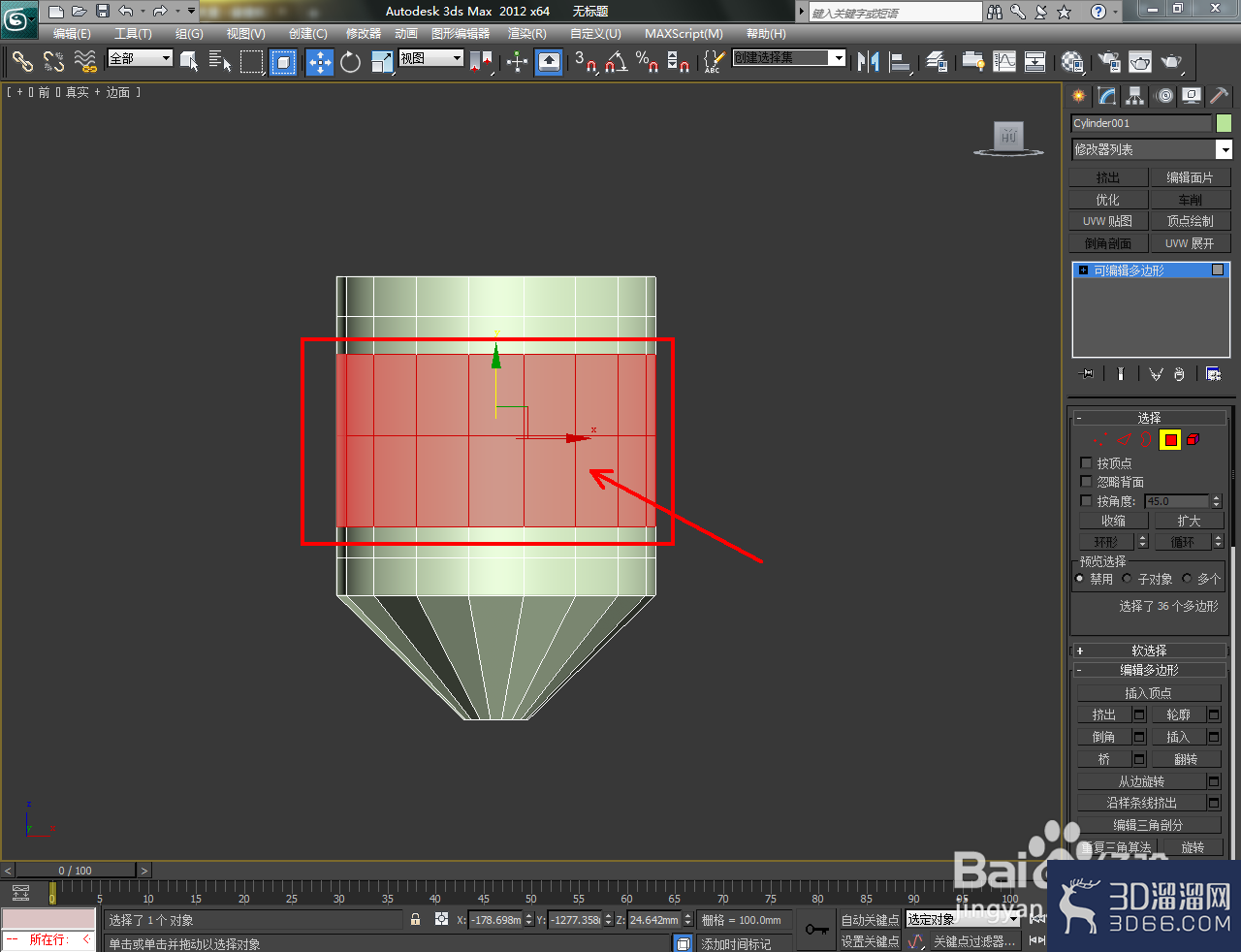Open the Material Editor icon
This screenshot has width=1241, height=952.
1072,62
